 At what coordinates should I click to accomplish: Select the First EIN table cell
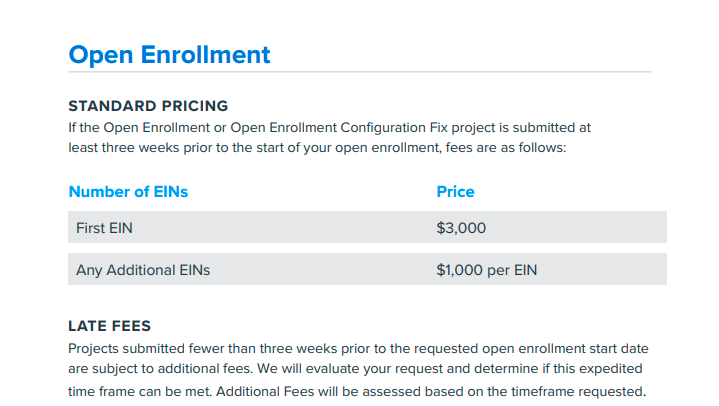(x=104, y=228)
